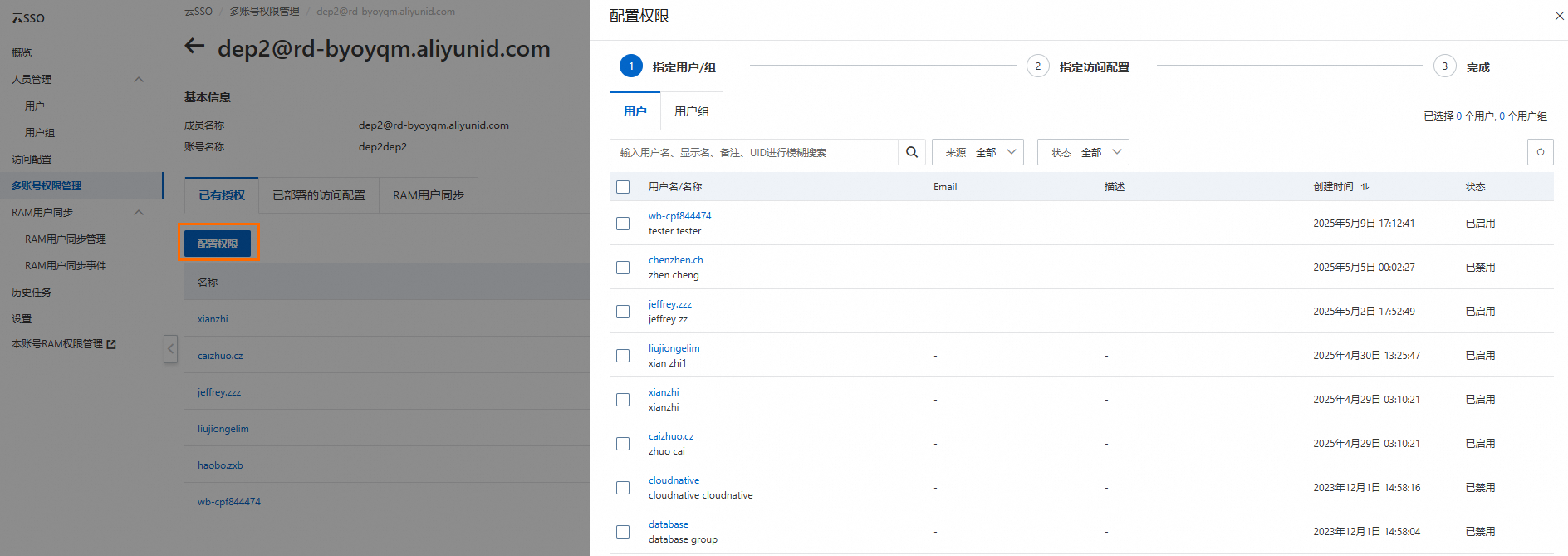Open wb-cpf844474 in the authorized list
Image resolution: width=1568 pixels, height=556 pixels.
point(229,502)
